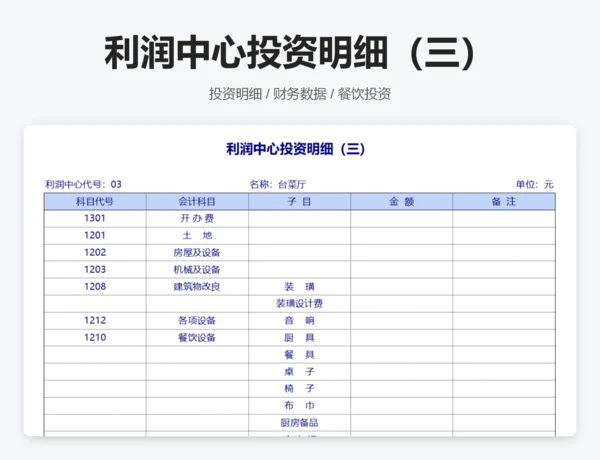
Task: Click the 房屋及设备 account cell
Action: coord(197,253)
